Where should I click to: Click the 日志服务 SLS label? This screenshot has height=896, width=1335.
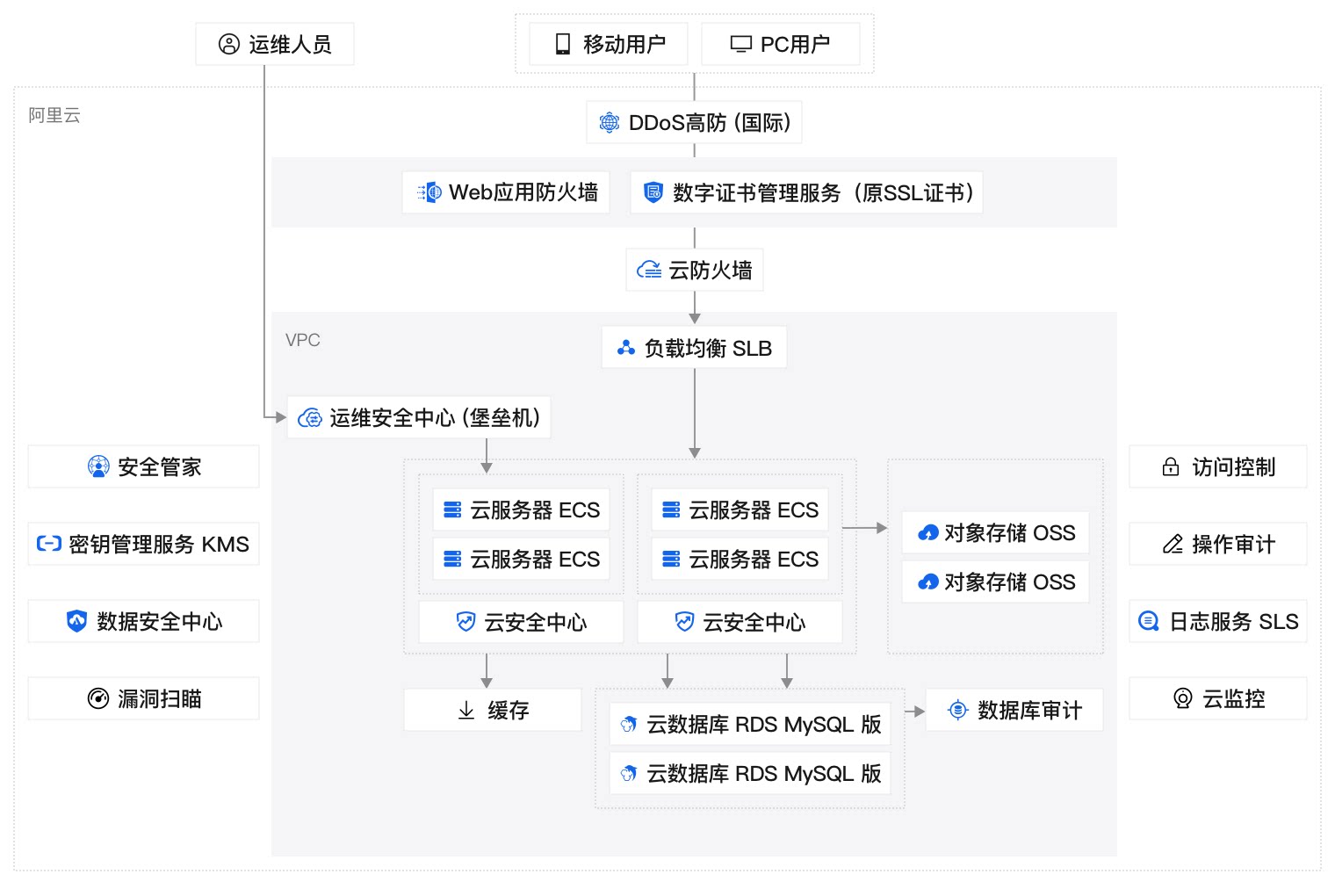click(1234, 621)
